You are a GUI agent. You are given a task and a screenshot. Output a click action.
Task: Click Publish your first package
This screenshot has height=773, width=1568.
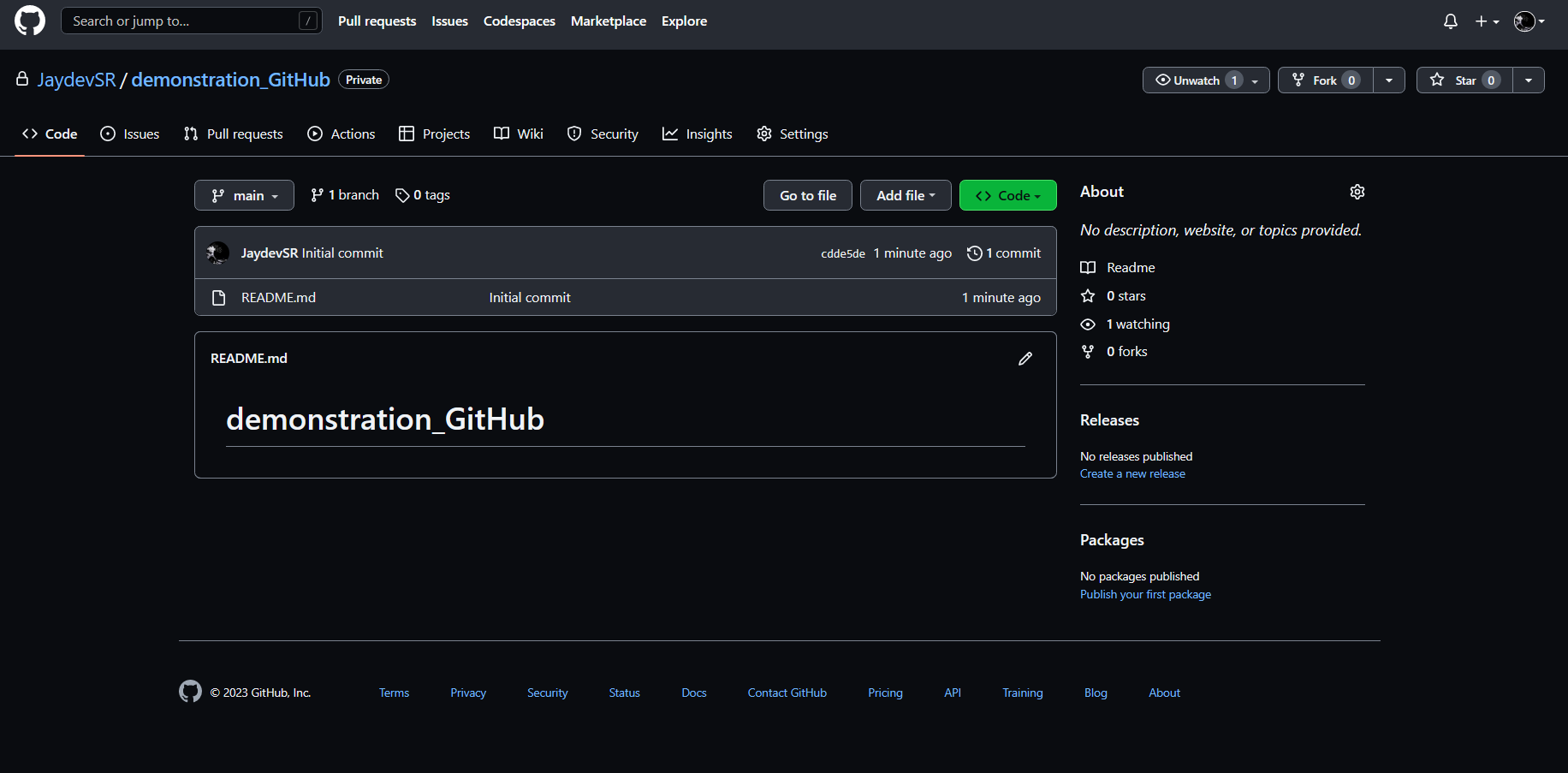pyautogui.click(x=1145, y=594)
